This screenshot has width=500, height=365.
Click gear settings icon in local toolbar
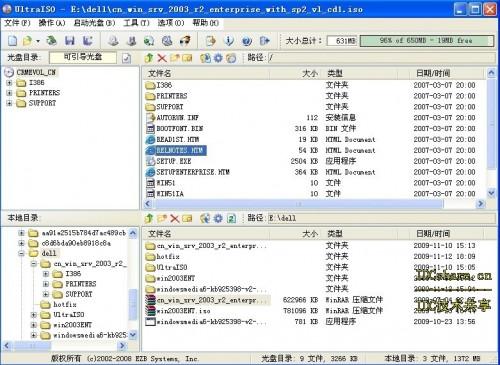(x=218, y=218)
